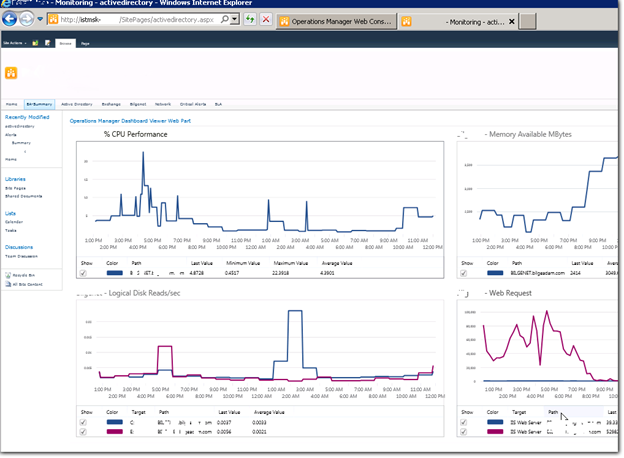Click blue color swatch in Memory Available legend
The image size is (624, 458).
tap(495, 273)
